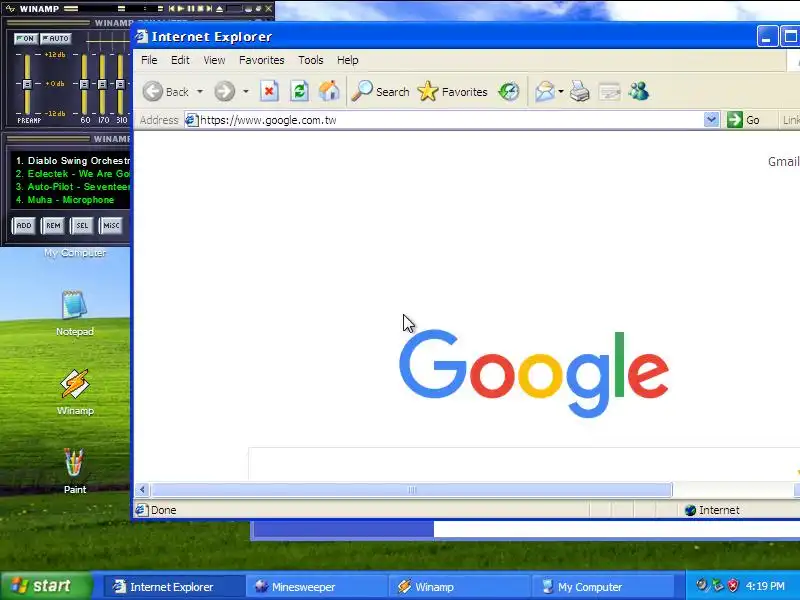Toggle the Winamp equalizer ON button

[x=25, y=38]
